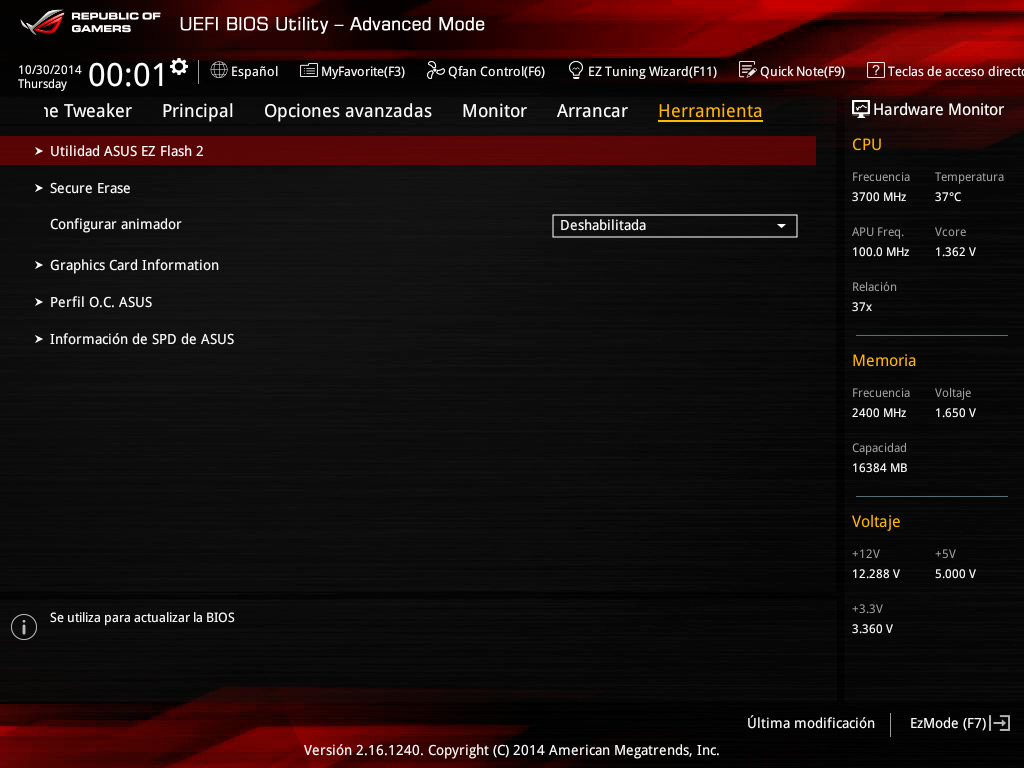Click the info circle icon
The height and width of the screenshot is (768, 1024).
[24, 627]
